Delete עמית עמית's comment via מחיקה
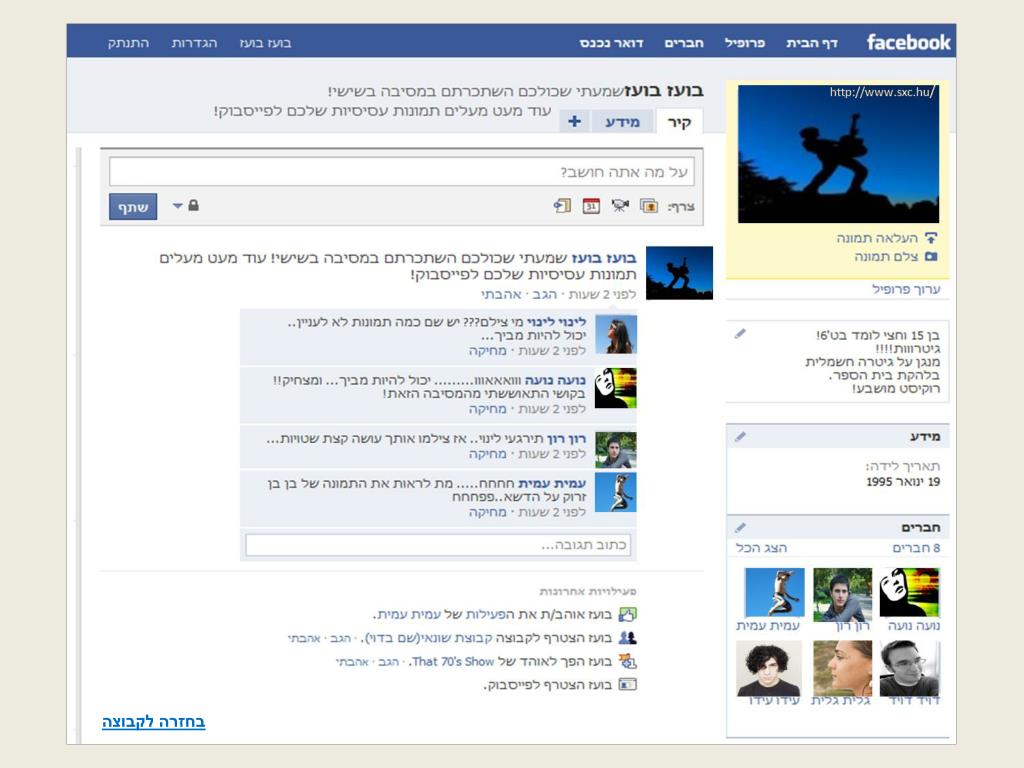 pyautogui.click(x=487, y=512)
